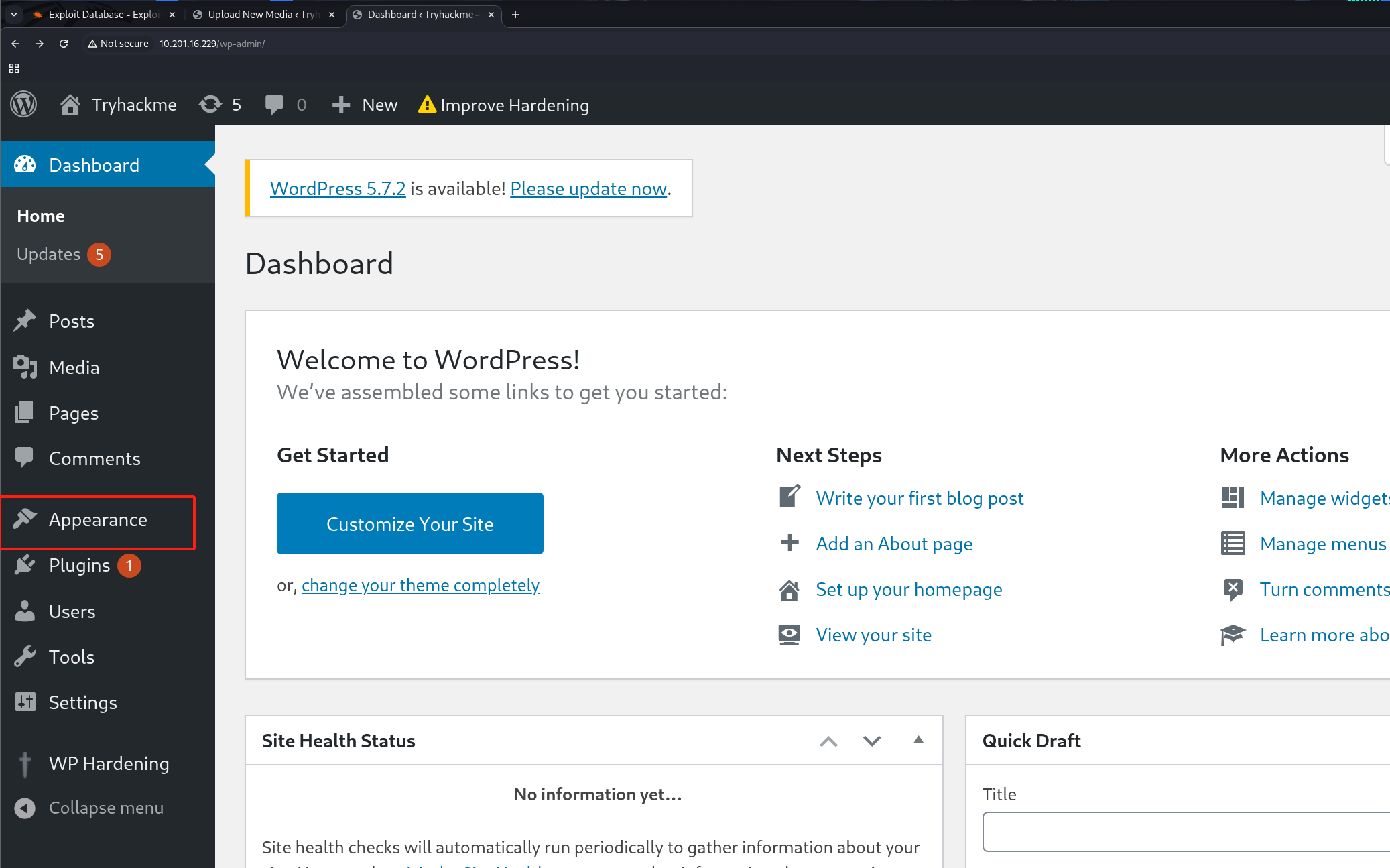
Task: Click change your theme completely link
Action: tap(420, 585)
